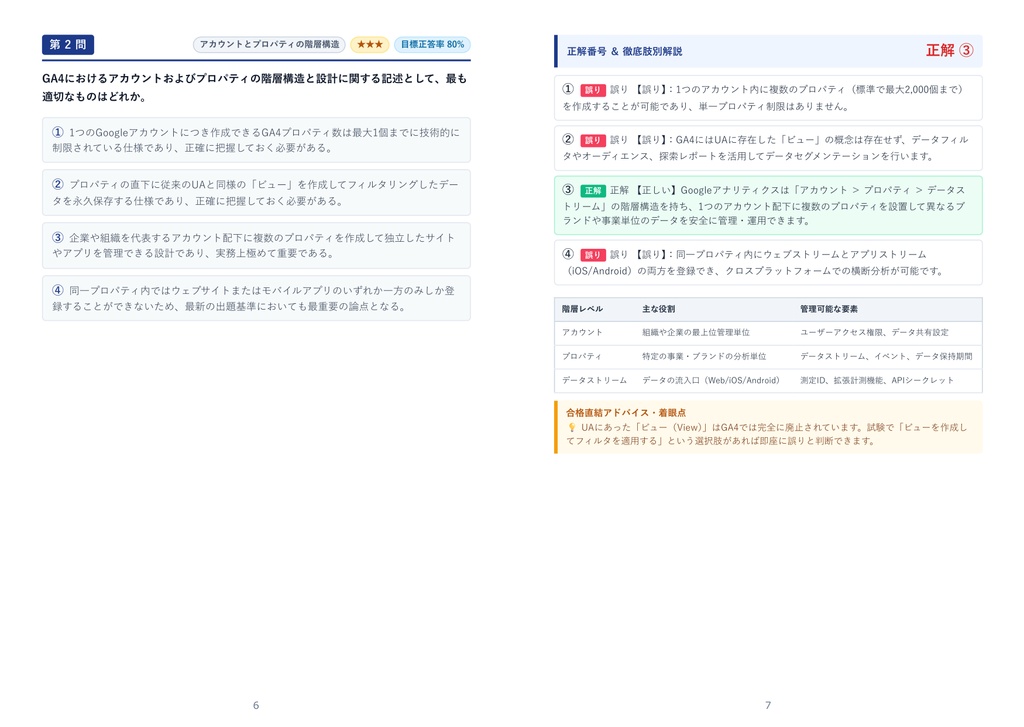
Task: Click the red 誤り badge in explanation ②
Action: (592, 140)
